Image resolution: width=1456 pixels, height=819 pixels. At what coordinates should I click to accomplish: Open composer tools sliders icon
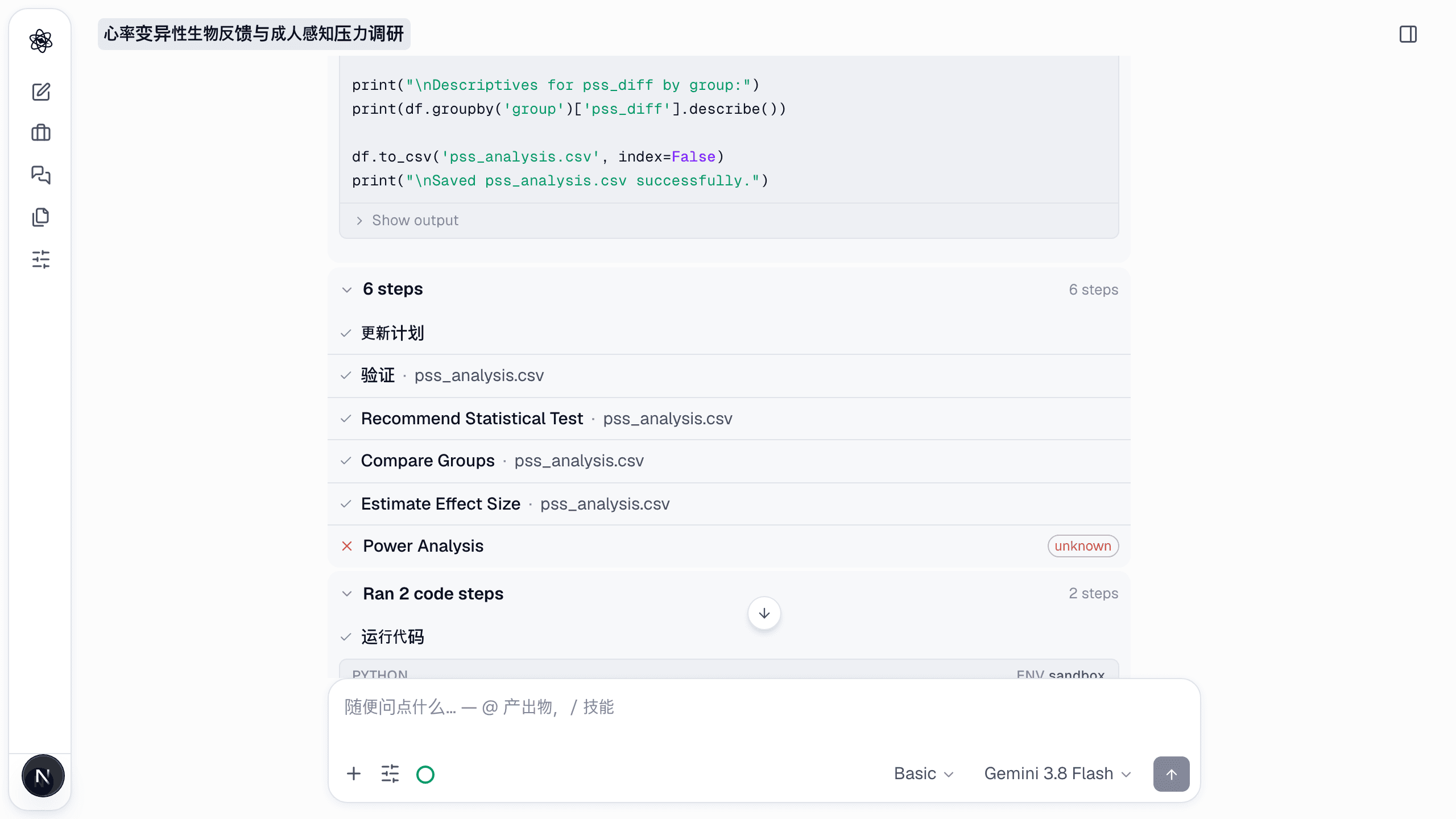click(x=390, y=773)
